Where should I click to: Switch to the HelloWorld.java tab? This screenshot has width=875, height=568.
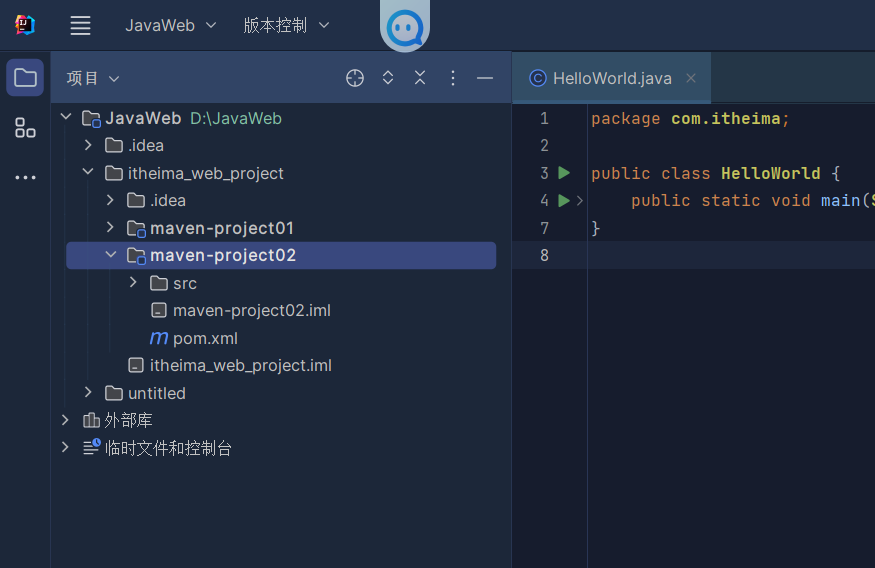pos(612,78)
